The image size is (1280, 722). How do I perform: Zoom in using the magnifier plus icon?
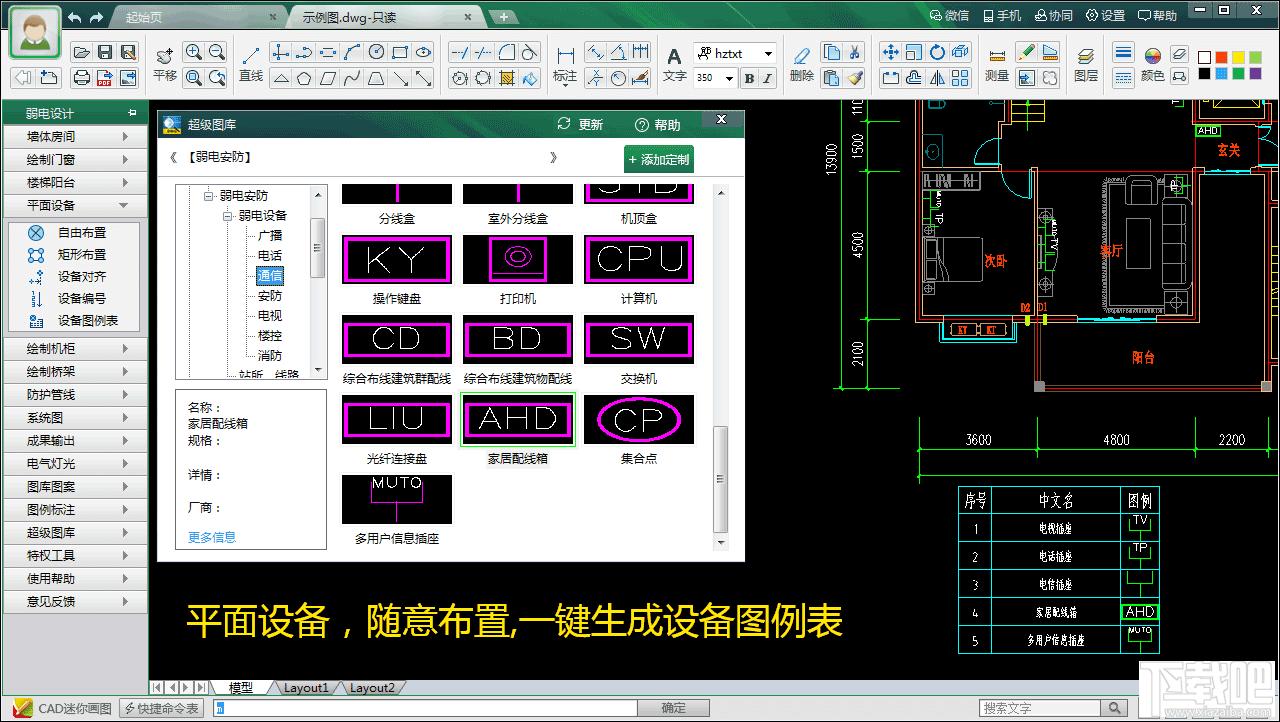(x=193, y=52)
